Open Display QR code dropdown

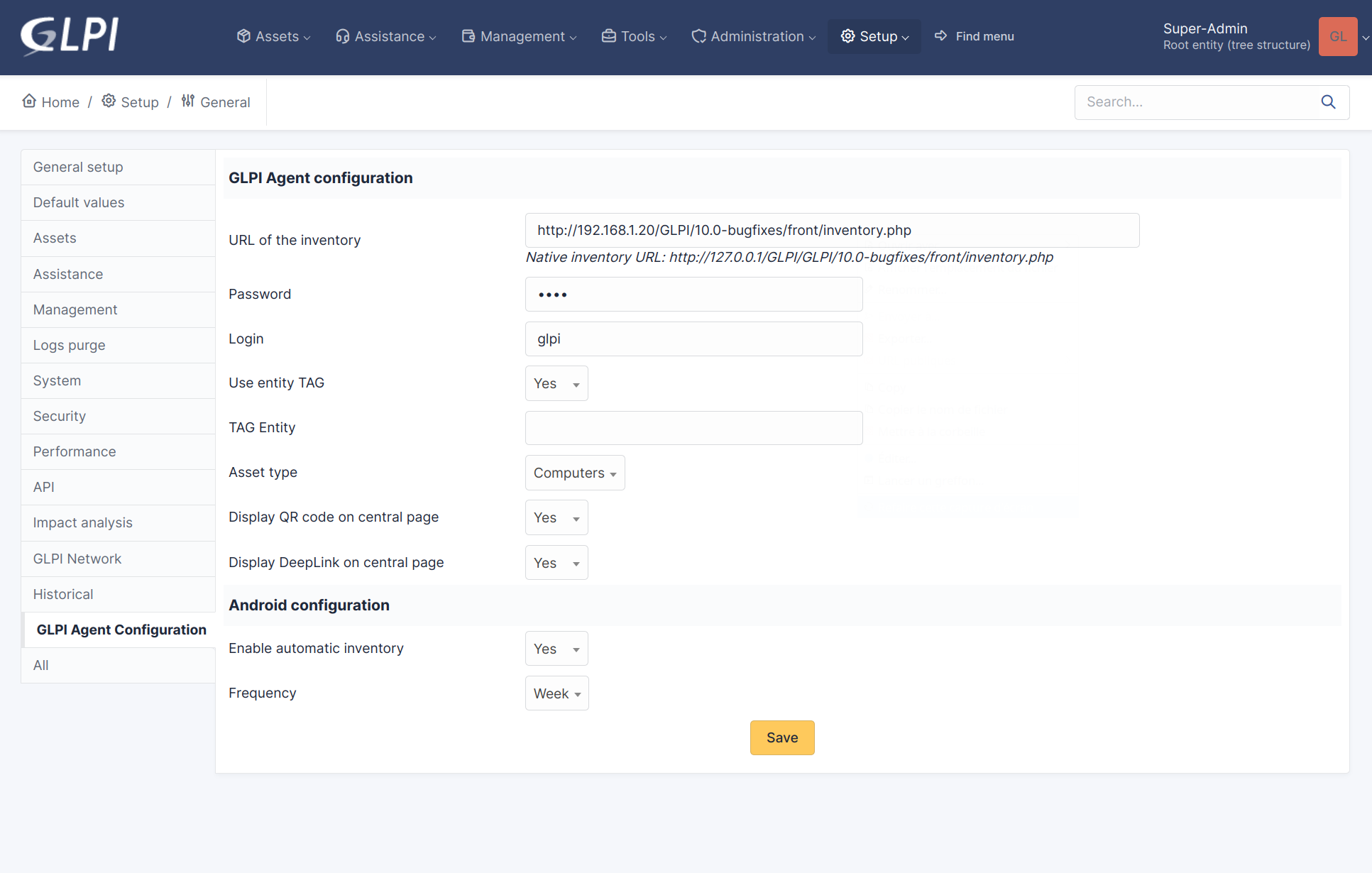[x=556, y=517]
